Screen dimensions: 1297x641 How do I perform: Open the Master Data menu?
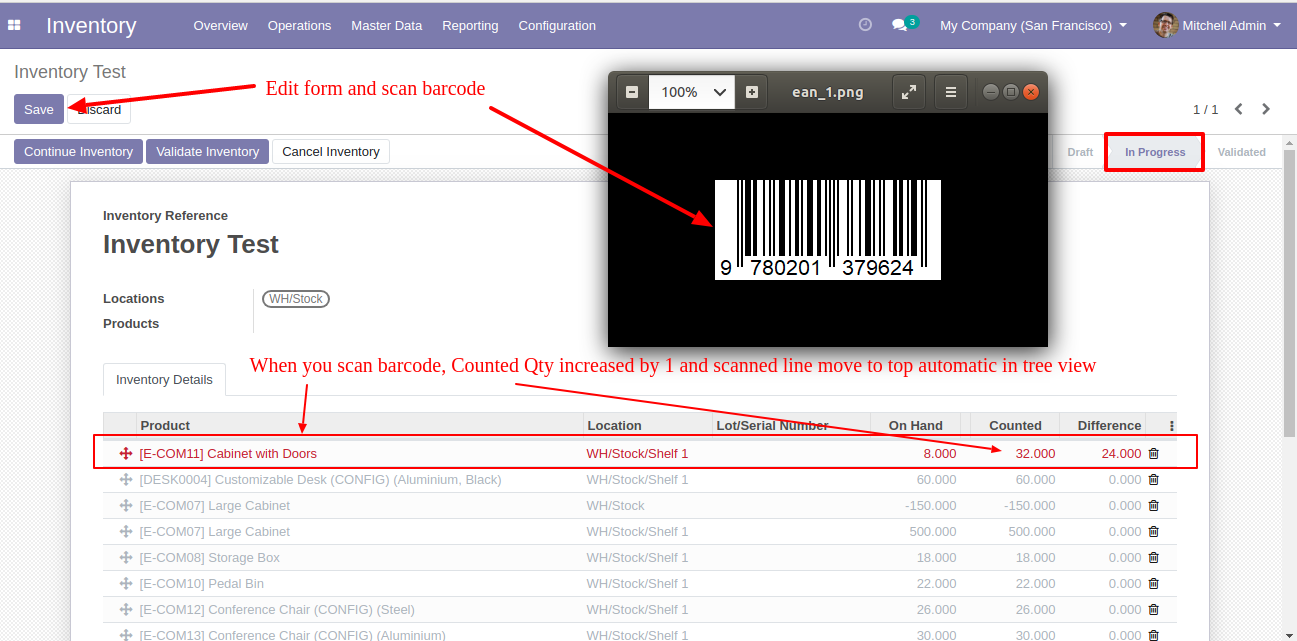pos(386,26)
